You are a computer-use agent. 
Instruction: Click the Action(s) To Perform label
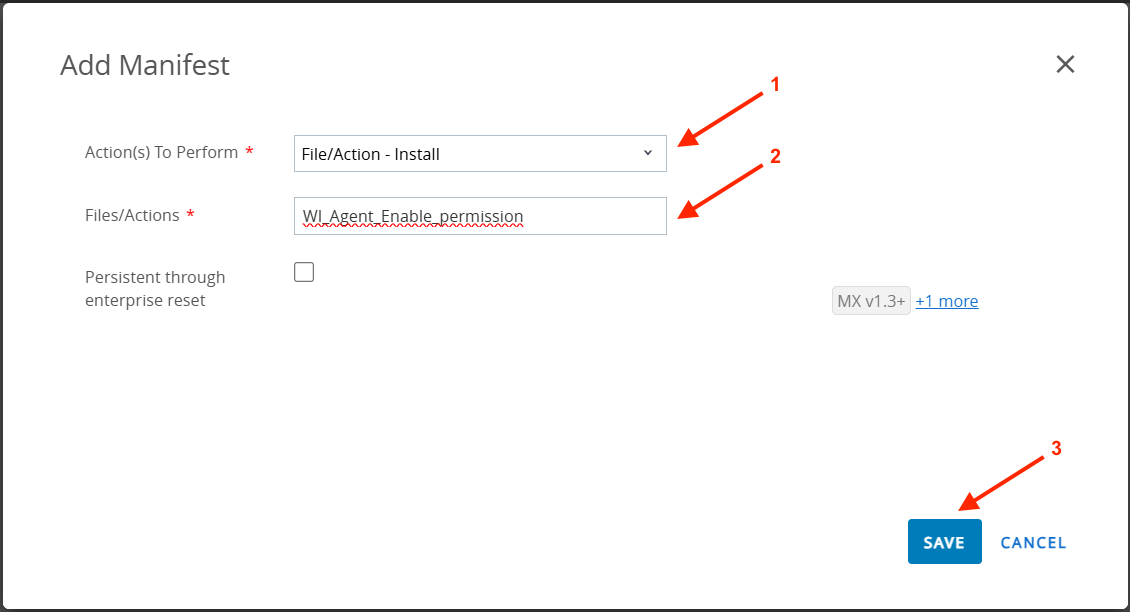(x=162, y=153)
